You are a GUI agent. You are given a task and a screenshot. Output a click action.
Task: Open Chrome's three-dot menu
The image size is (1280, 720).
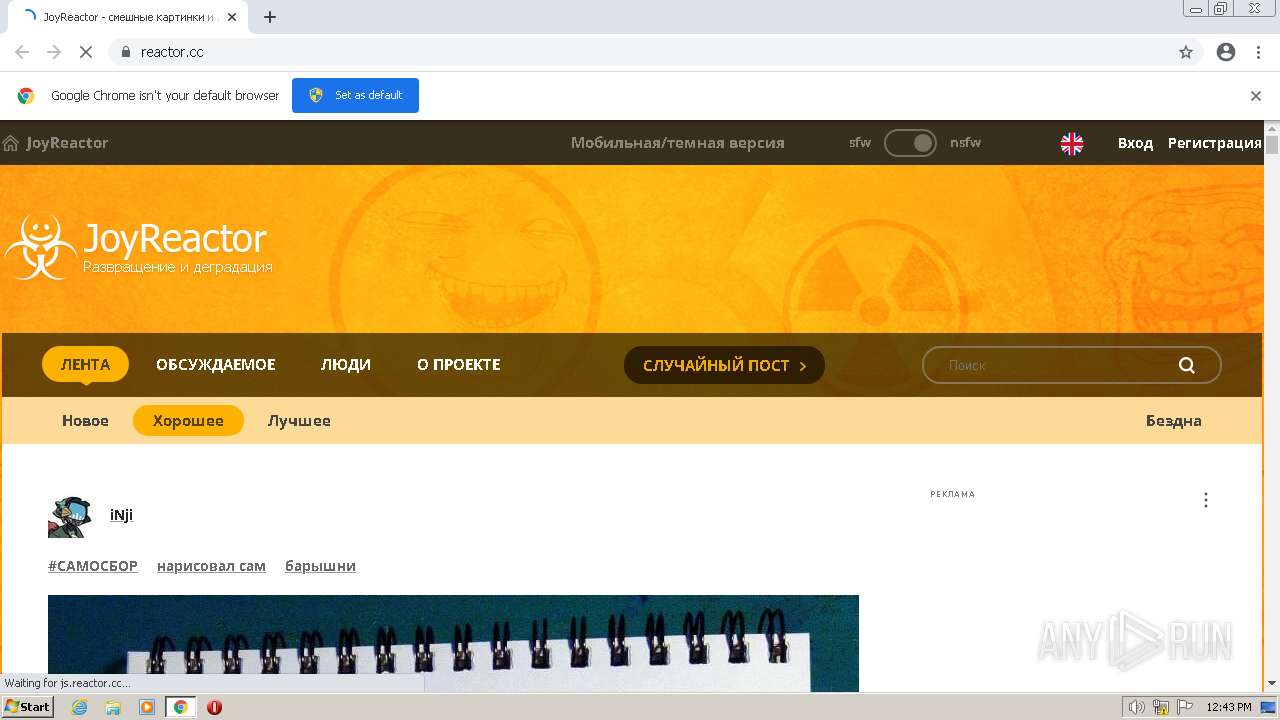(x=1258, y=52)
